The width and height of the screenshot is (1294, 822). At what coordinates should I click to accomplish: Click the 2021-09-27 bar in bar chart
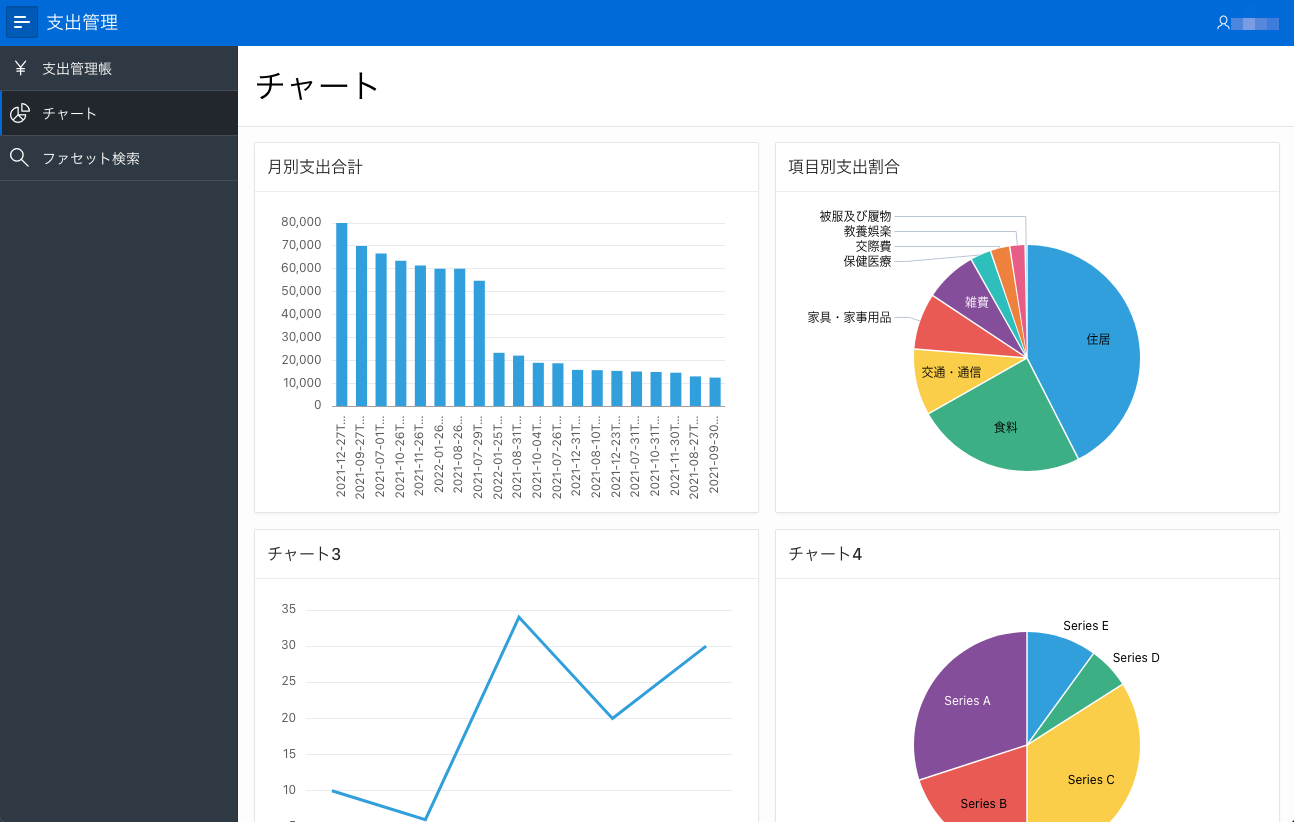[x=361, y=326]
